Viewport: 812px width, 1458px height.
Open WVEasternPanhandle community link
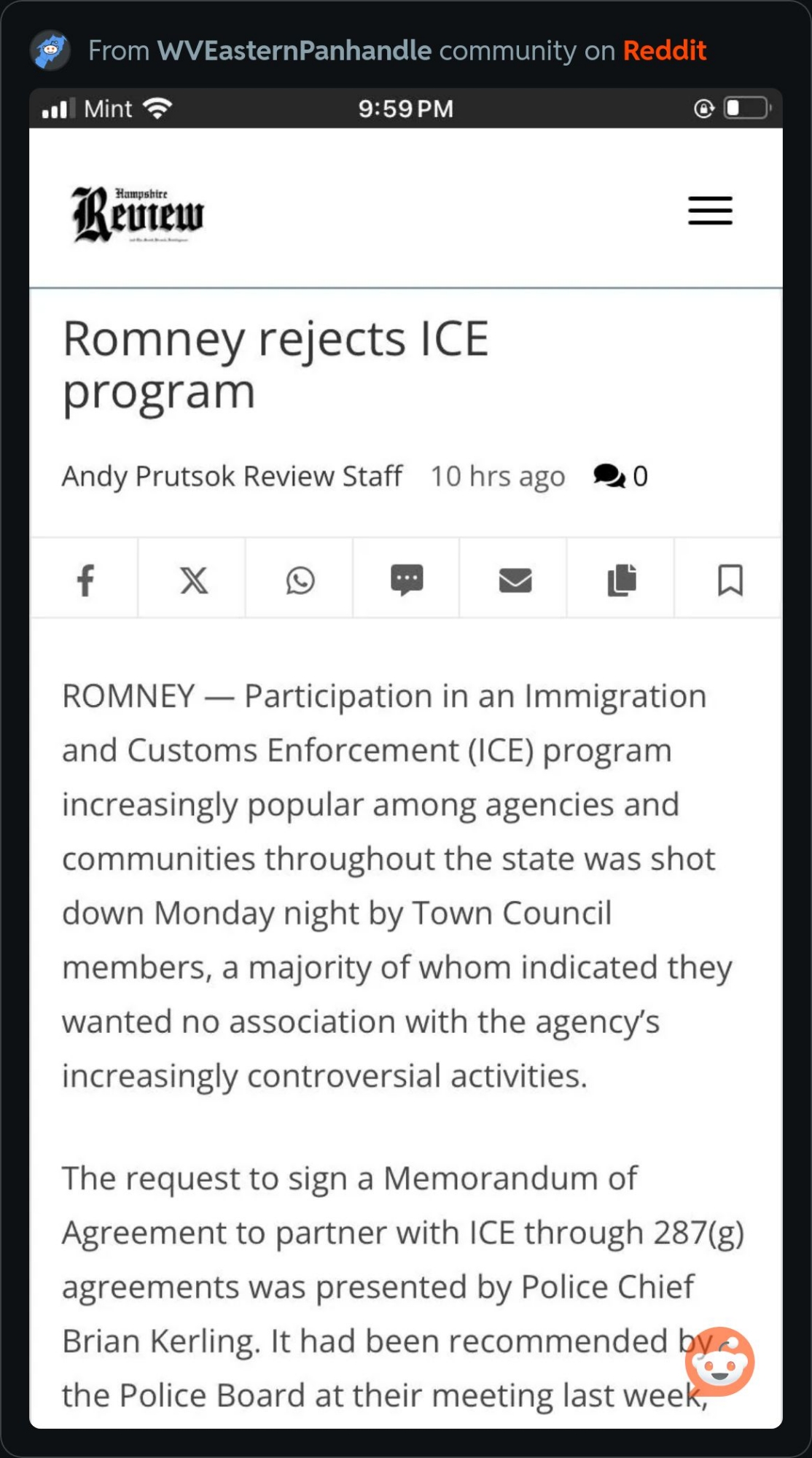coord(294,50)
